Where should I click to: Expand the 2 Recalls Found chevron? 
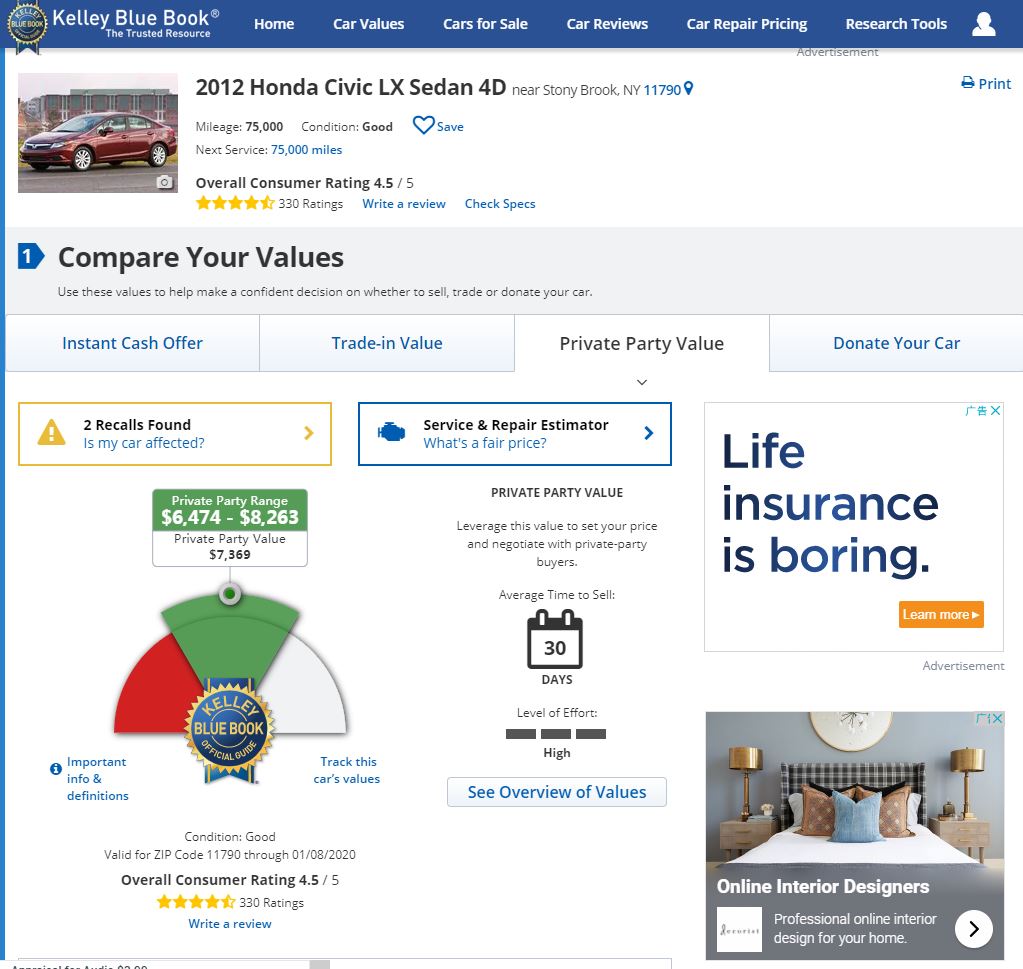[x=308, y=433]
